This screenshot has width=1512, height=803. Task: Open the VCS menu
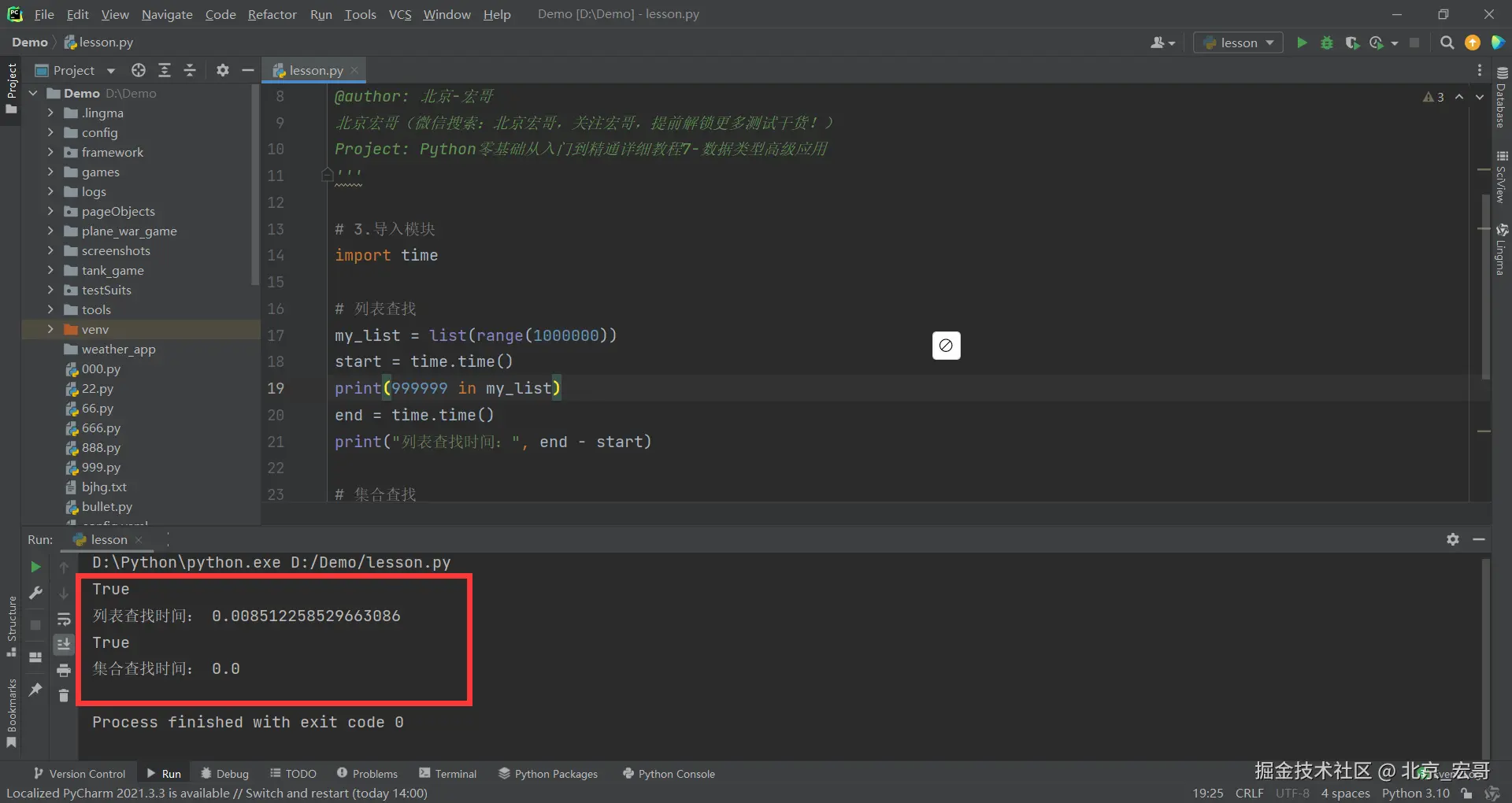point(400,14)
